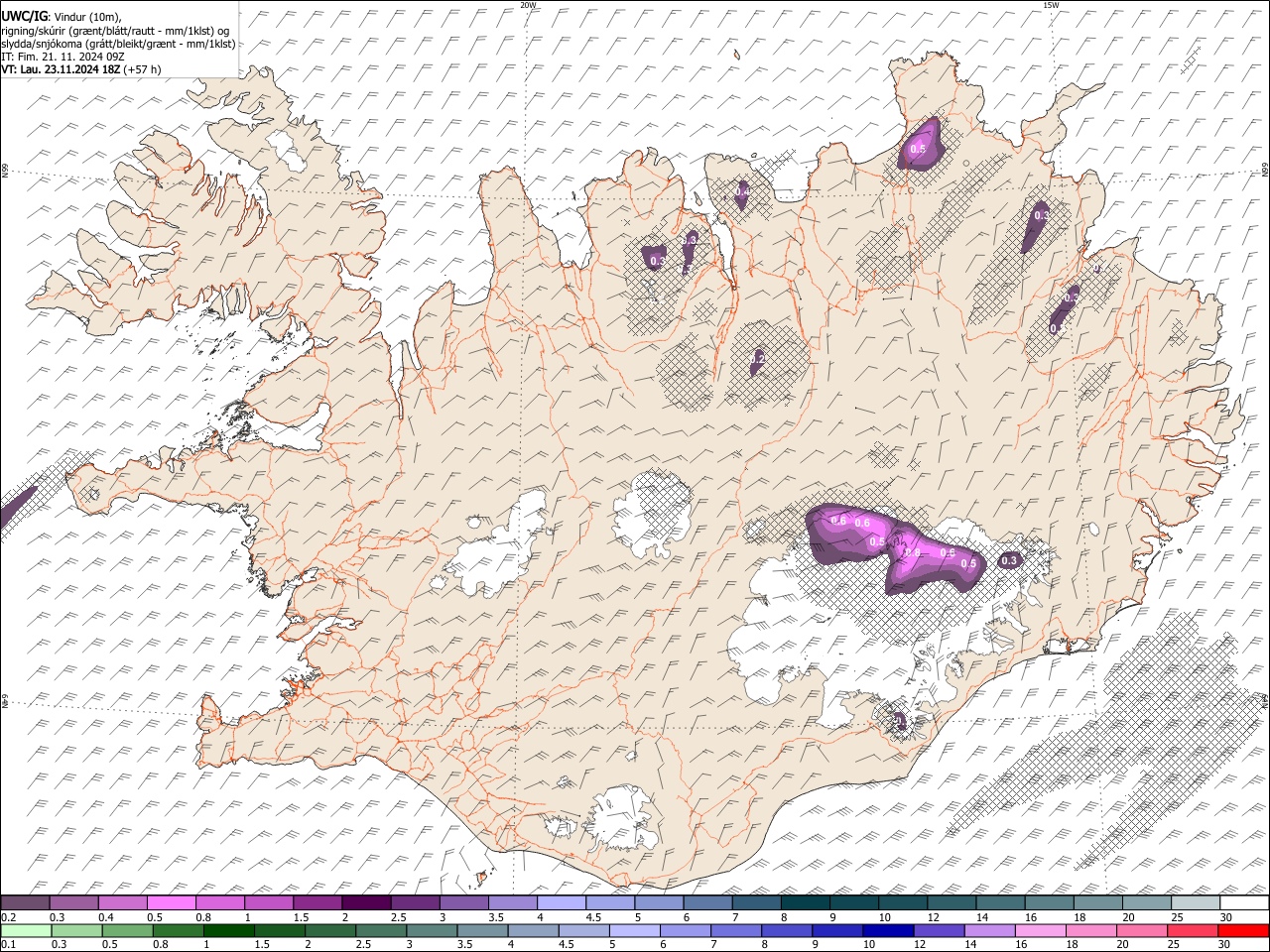
Task: Pick the light grey snow-scale swatch between 25 and 30
Action: (x=1195, y=902)
